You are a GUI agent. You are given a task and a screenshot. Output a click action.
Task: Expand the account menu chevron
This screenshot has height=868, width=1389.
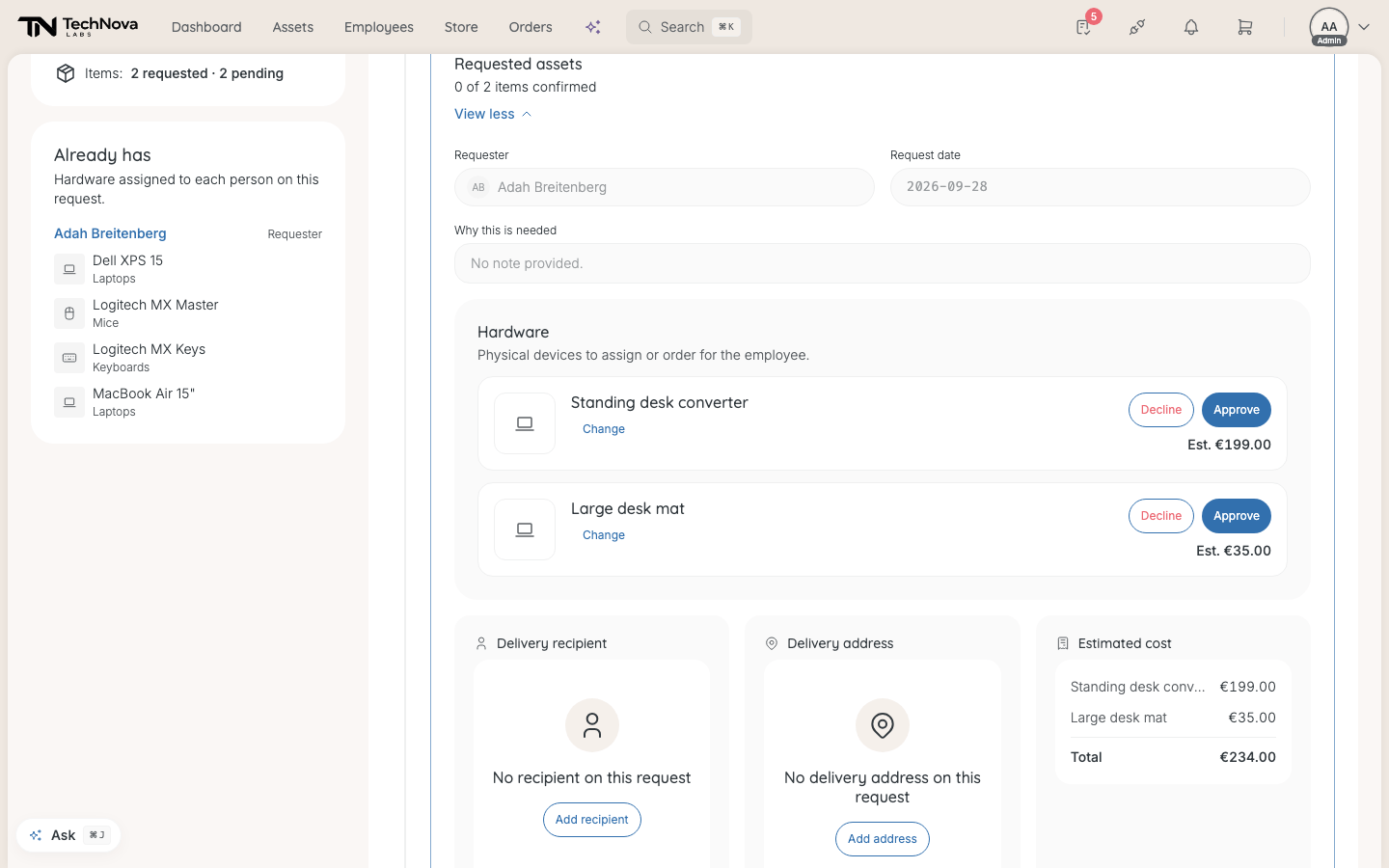(1364, 27)
